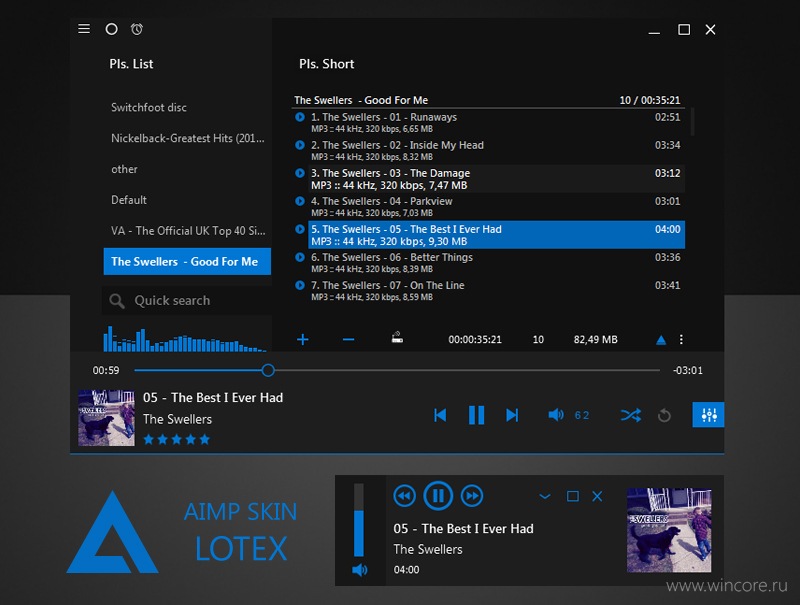The image size is (800, 605).
Task: Open the equalizer panel
Action: pyautogui.click(x=708, y=415)
